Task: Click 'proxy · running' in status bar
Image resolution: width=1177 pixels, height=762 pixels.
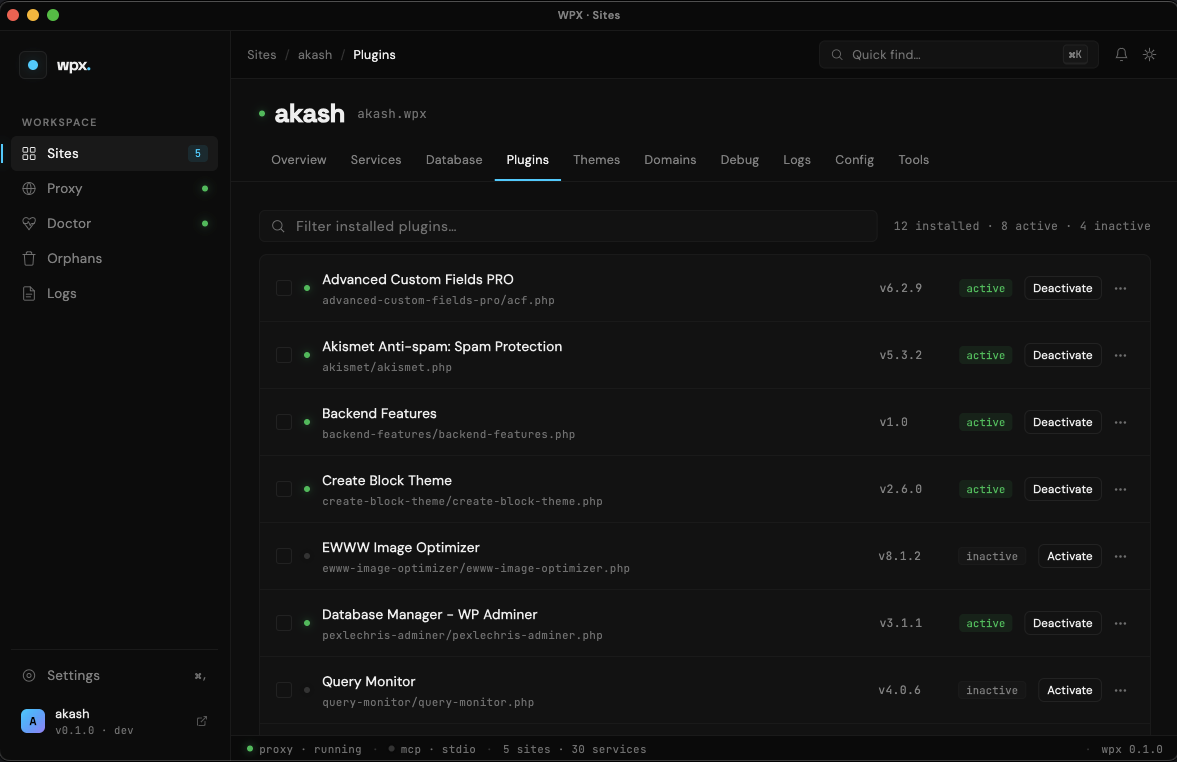Action: pos(310,749)
